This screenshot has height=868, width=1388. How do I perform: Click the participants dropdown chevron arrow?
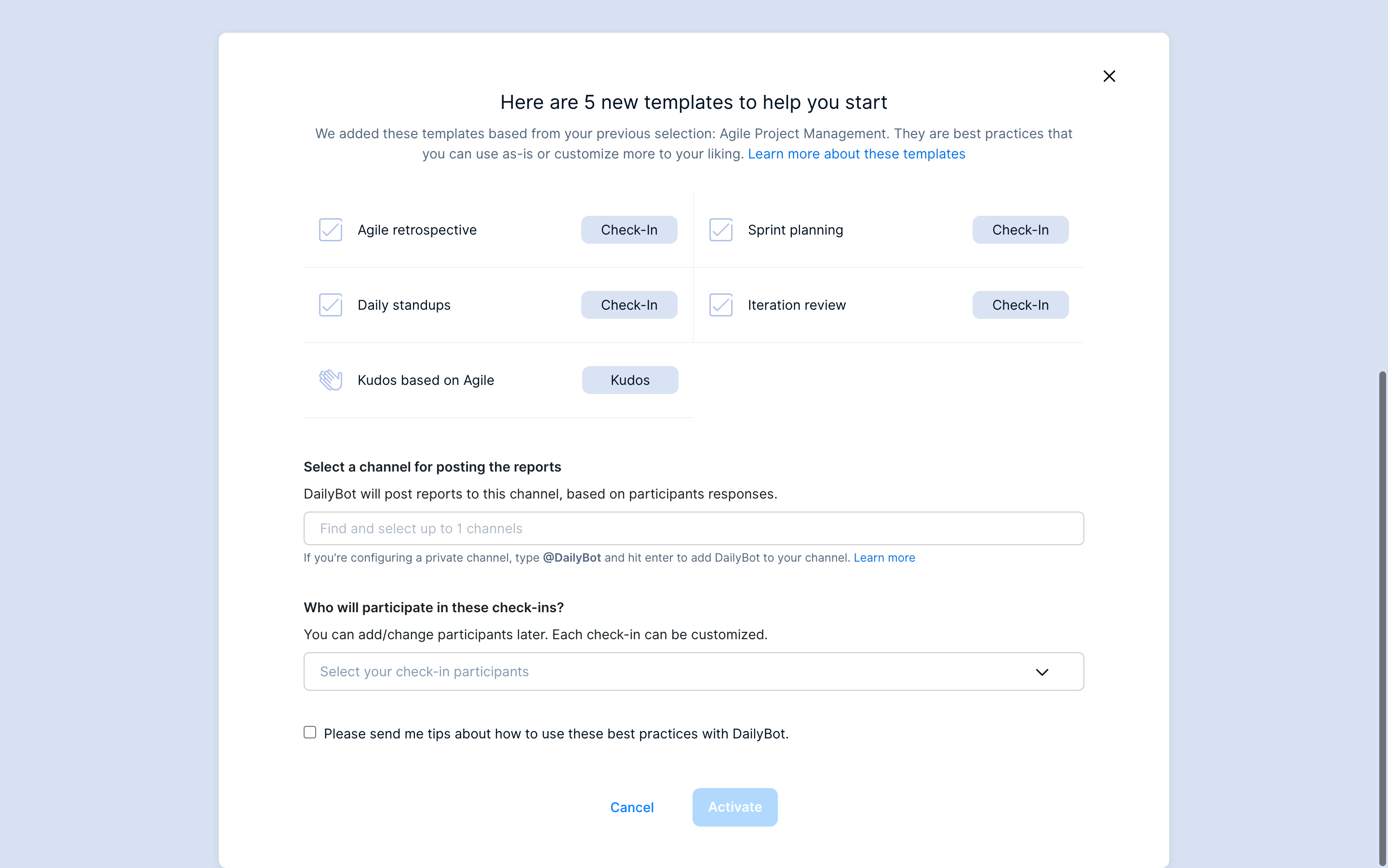pyautogui.click(x=1041, y=672)
